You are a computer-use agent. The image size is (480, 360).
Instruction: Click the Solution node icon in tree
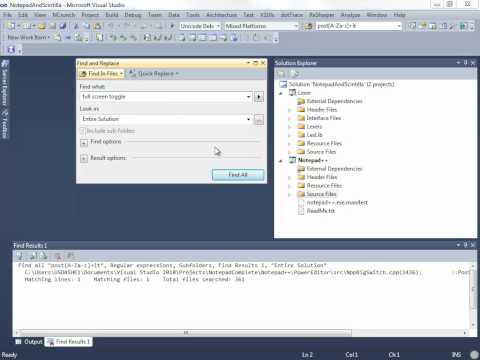point(283,84)
